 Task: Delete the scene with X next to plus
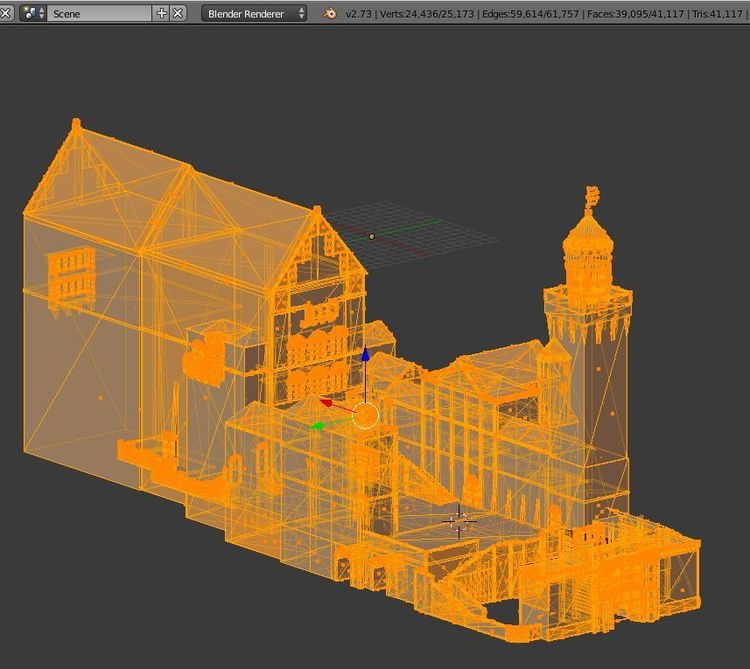pyautogui.click(x=178, y=13)
